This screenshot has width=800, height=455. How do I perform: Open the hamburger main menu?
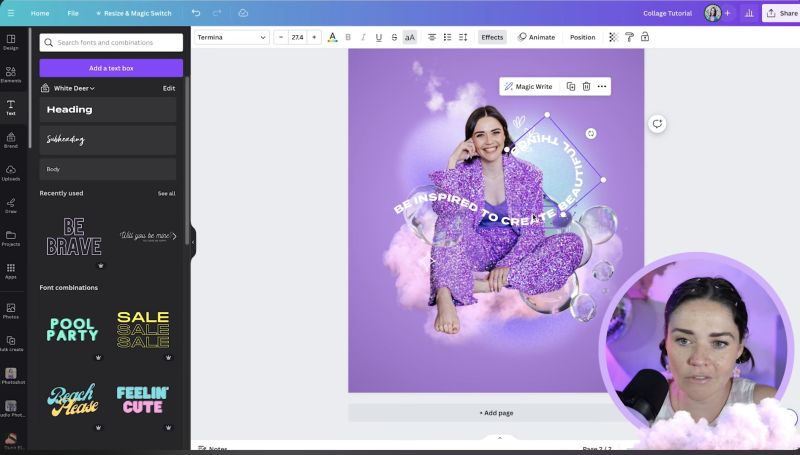(x=11, y=13)
